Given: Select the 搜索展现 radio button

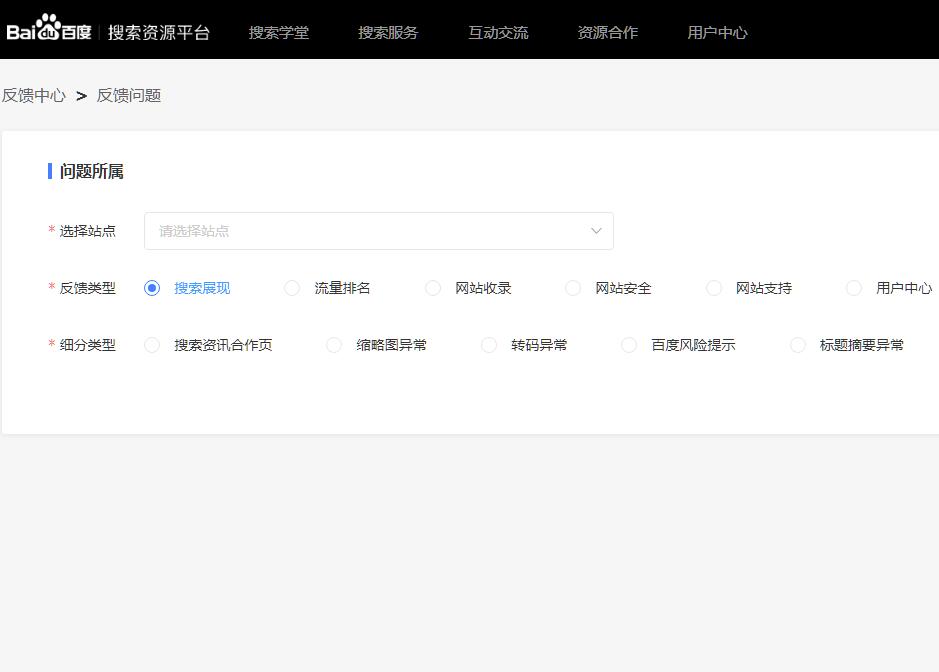Looking at the screenshot, I should point(152,288).
